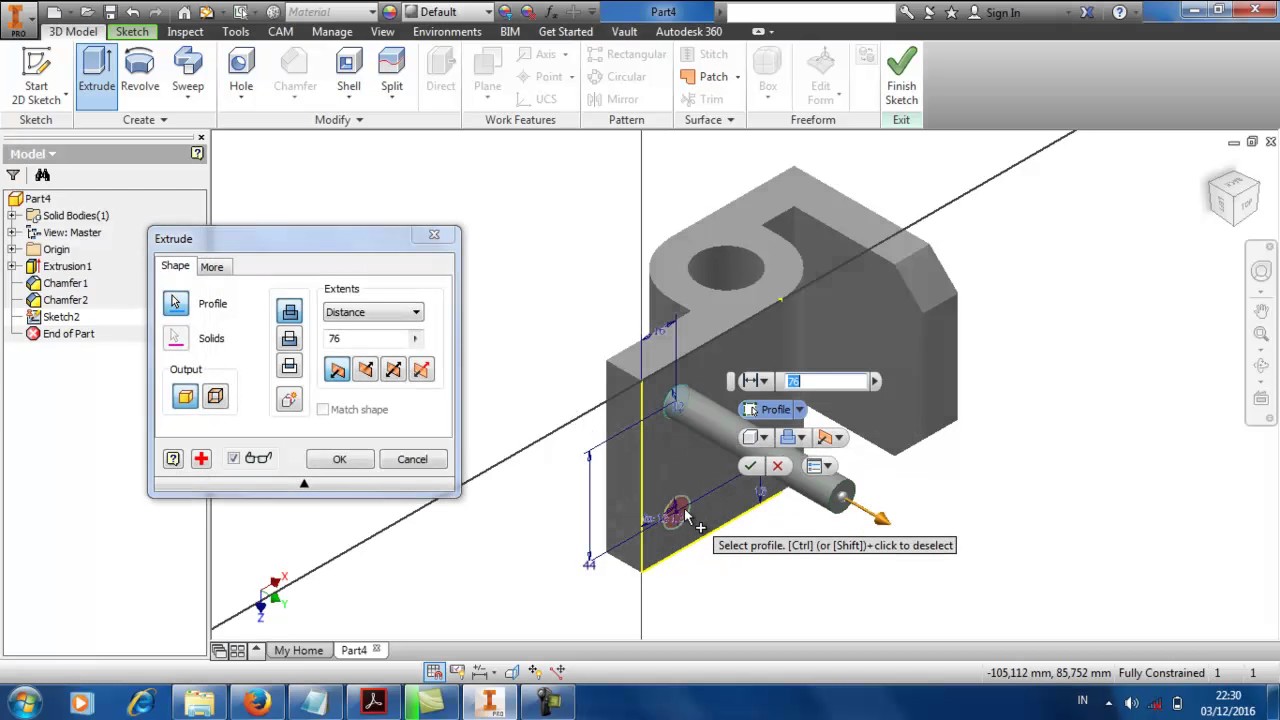Open the Sketch ribbon tab
The height and width of the screenshot is (720, 1280).
[x=132, y=31]
